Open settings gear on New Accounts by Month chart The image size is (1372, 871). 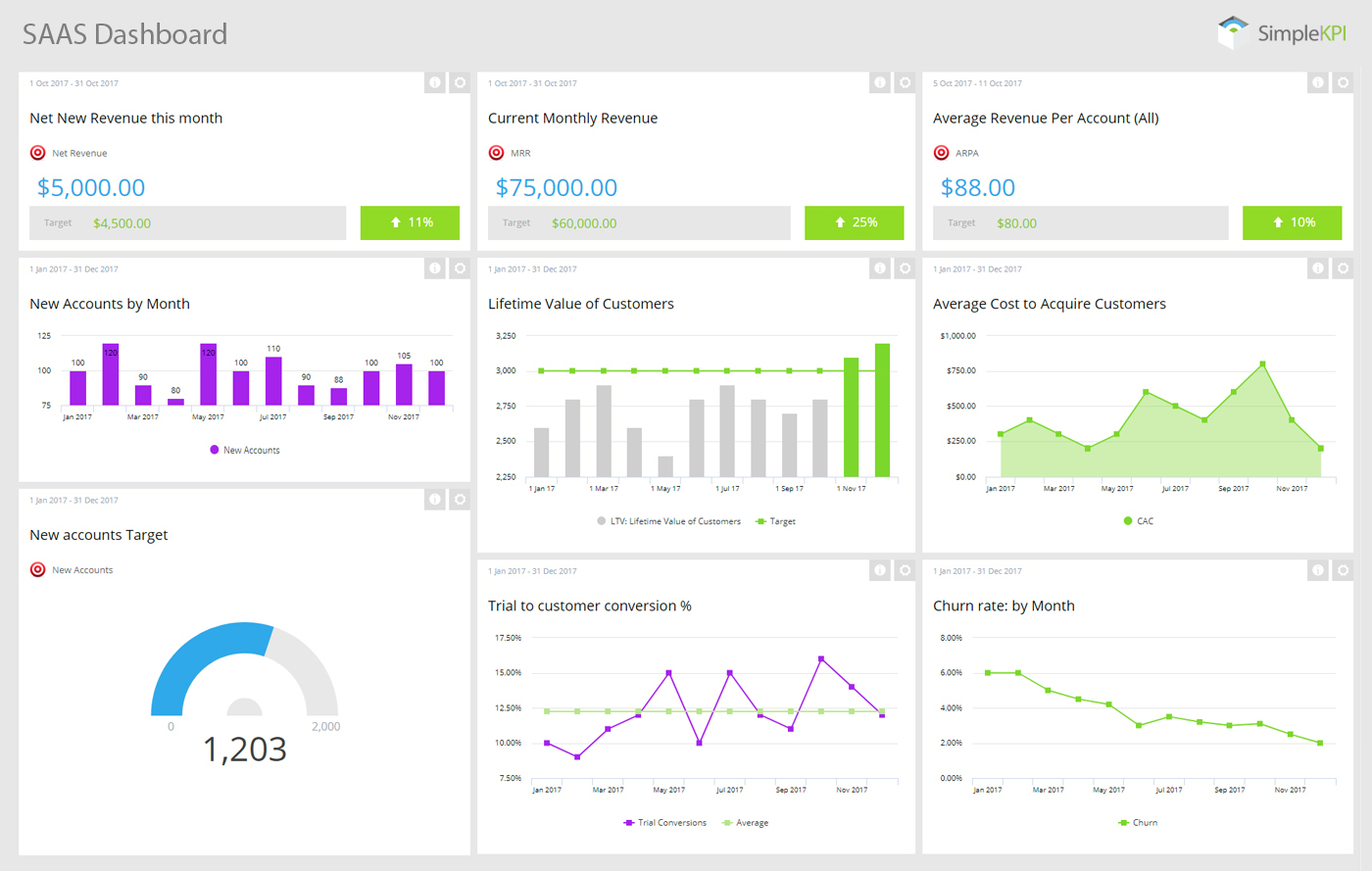tap(460, 267)
